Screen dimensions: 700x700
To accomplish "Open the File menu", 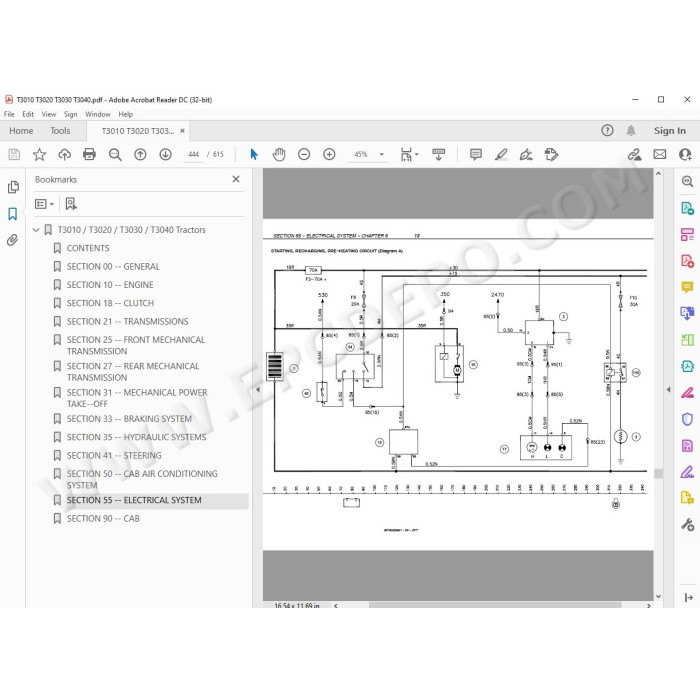I will point(9,114).
